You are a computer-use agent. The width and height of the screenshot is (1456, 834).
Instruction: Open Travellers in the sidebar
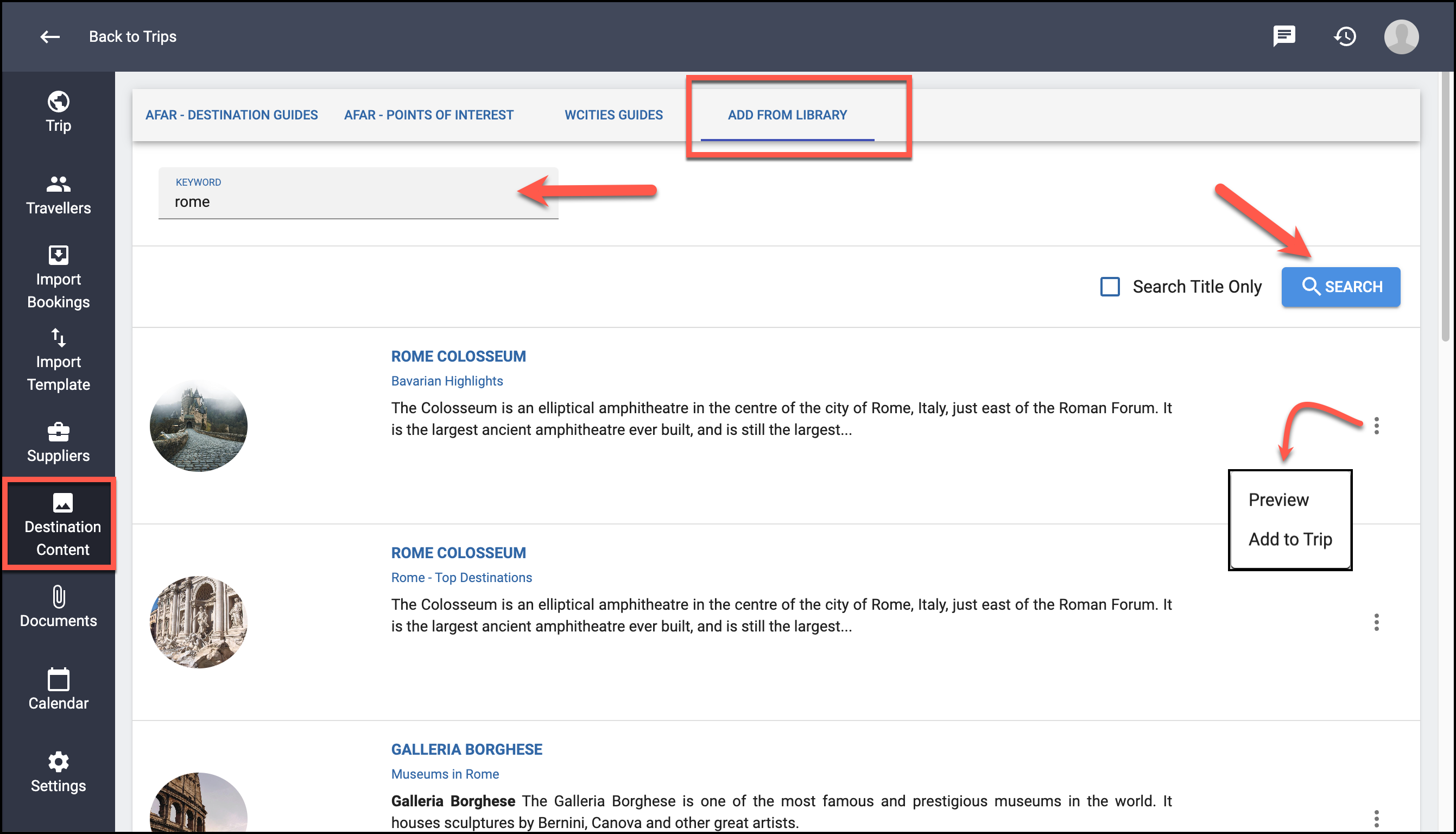59,195
